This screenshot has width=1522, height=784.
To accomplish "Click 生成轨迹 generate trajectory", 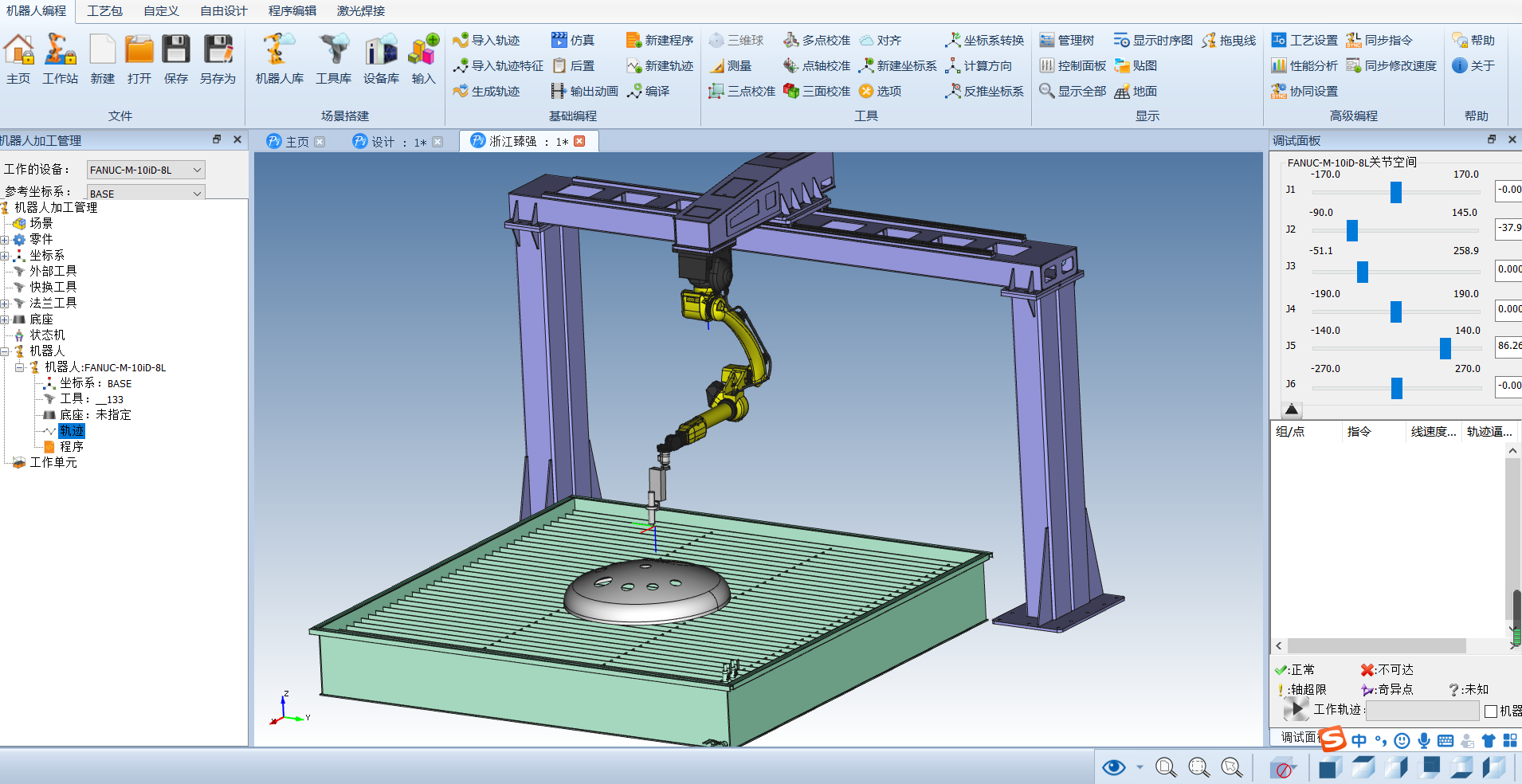I will click(487, 92).
